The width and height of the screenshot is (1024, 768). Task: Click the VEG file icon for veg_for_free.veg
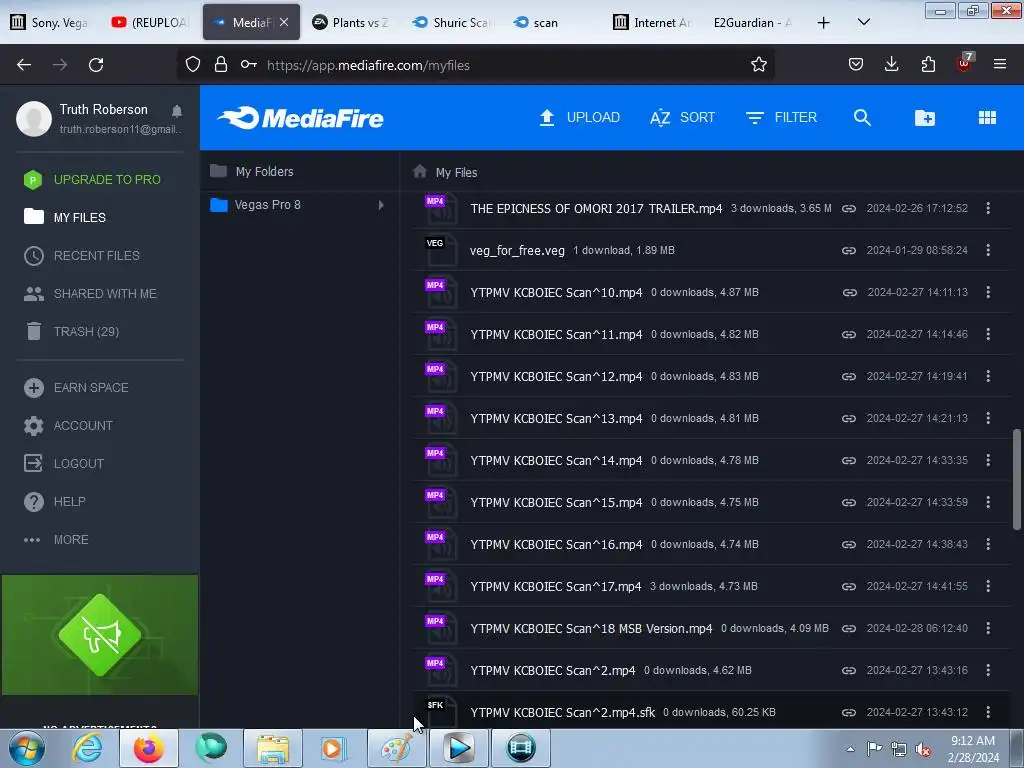point(440,250)
